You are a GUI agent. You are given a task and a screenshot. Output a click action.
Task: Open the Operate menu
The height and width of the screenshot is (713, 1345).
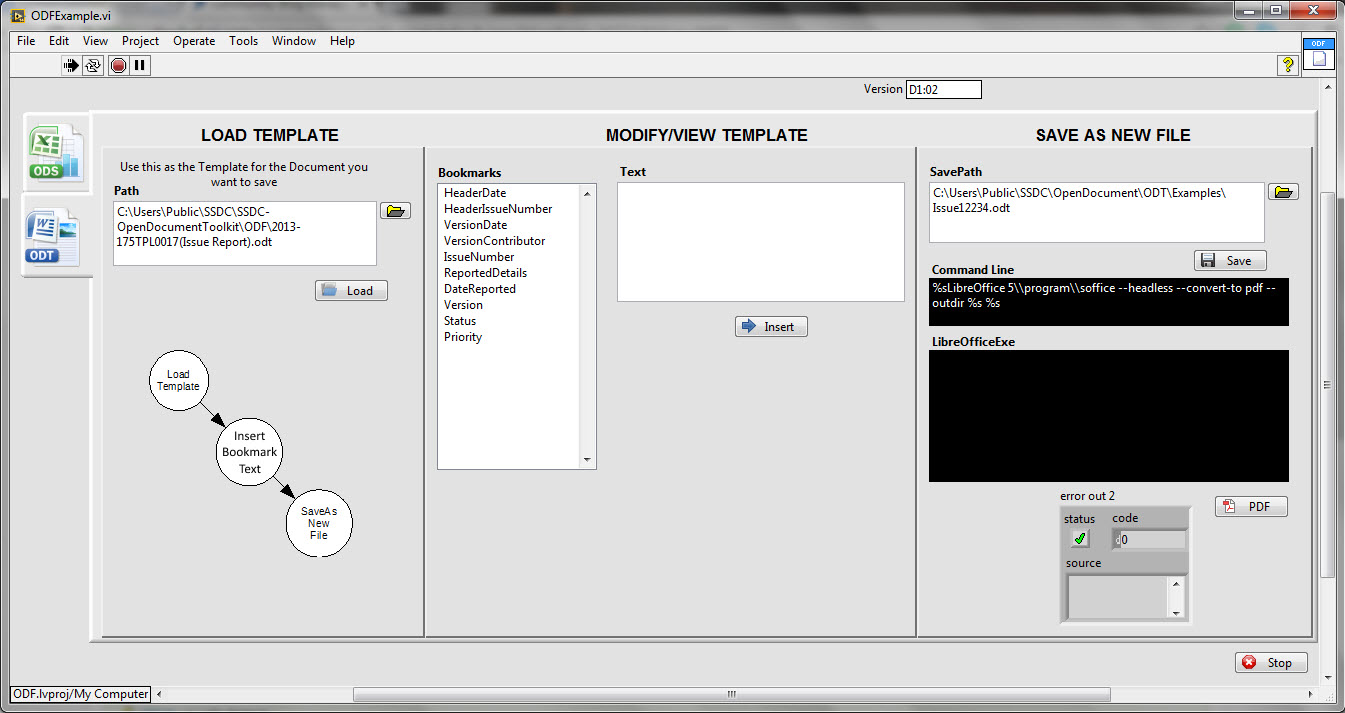tap(194, 41)
